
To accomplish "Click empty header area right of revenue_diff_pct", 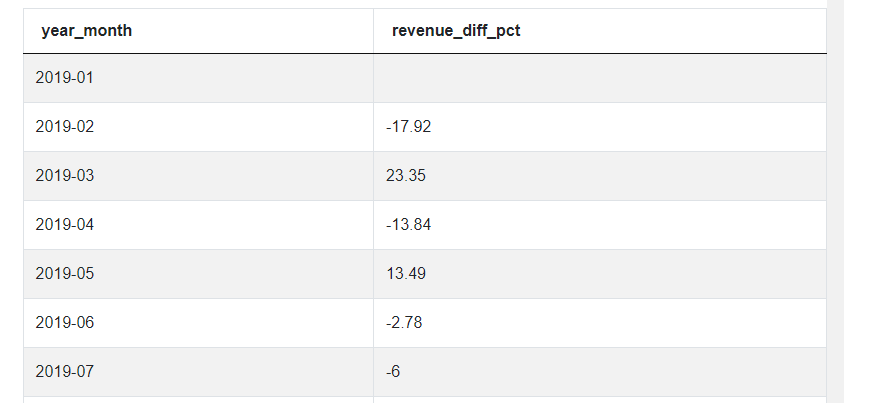I will click(673, 31).
